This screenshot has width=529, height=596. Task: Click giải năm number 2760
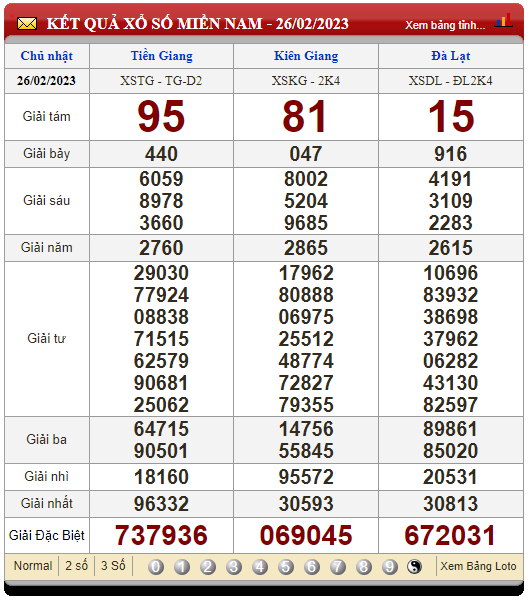pos(161,248)
